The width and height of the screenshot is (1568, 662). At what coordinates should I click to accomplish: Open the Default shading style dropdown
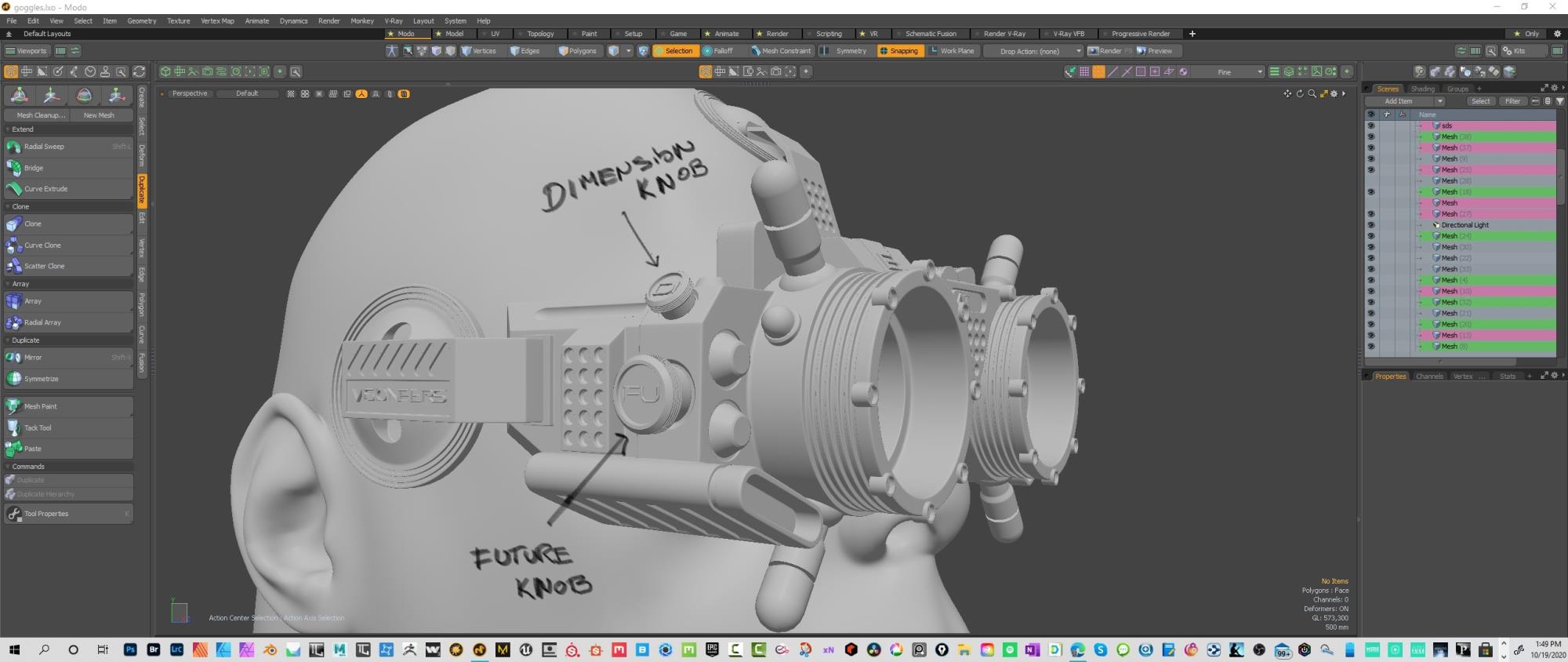tap(248, 94)
